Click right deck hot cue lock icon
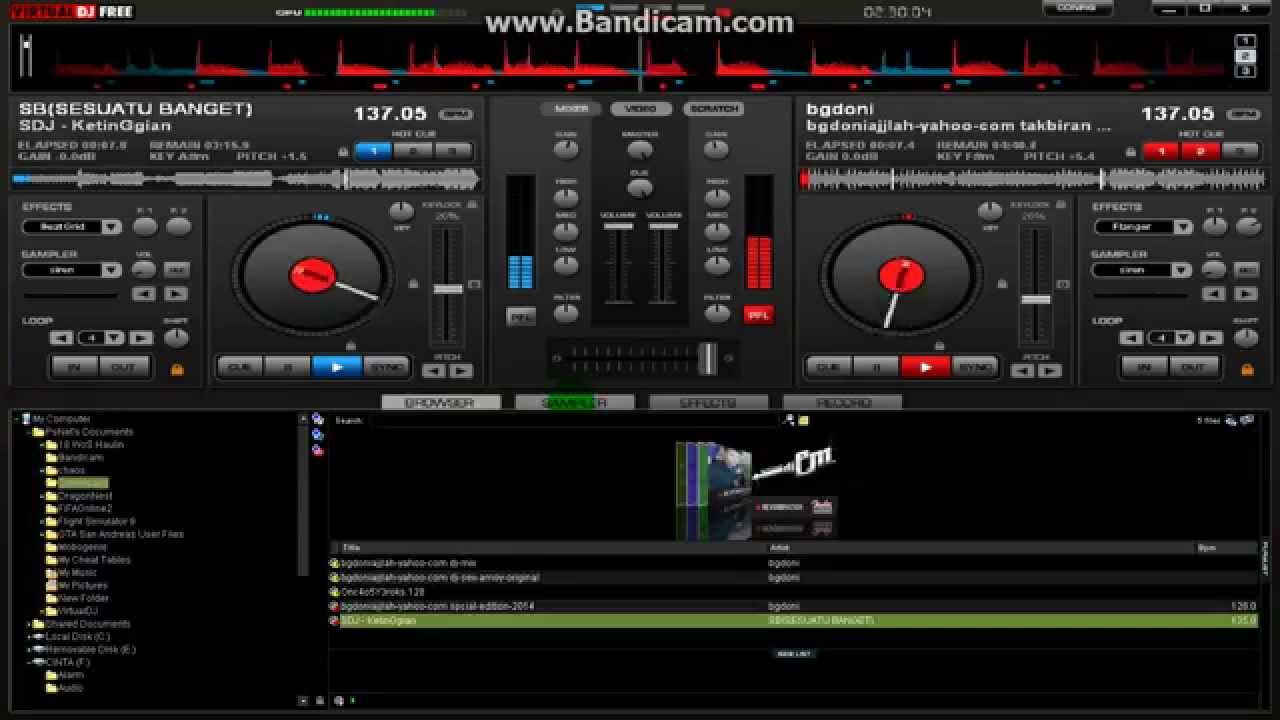This screenshot has height=720, width=1280. (x=1131, y=152)
